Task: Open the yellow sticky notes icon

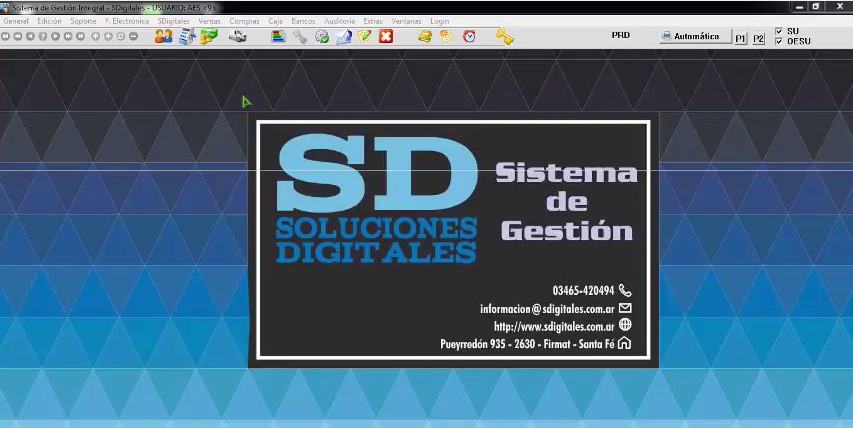Action: coord(447,36)
